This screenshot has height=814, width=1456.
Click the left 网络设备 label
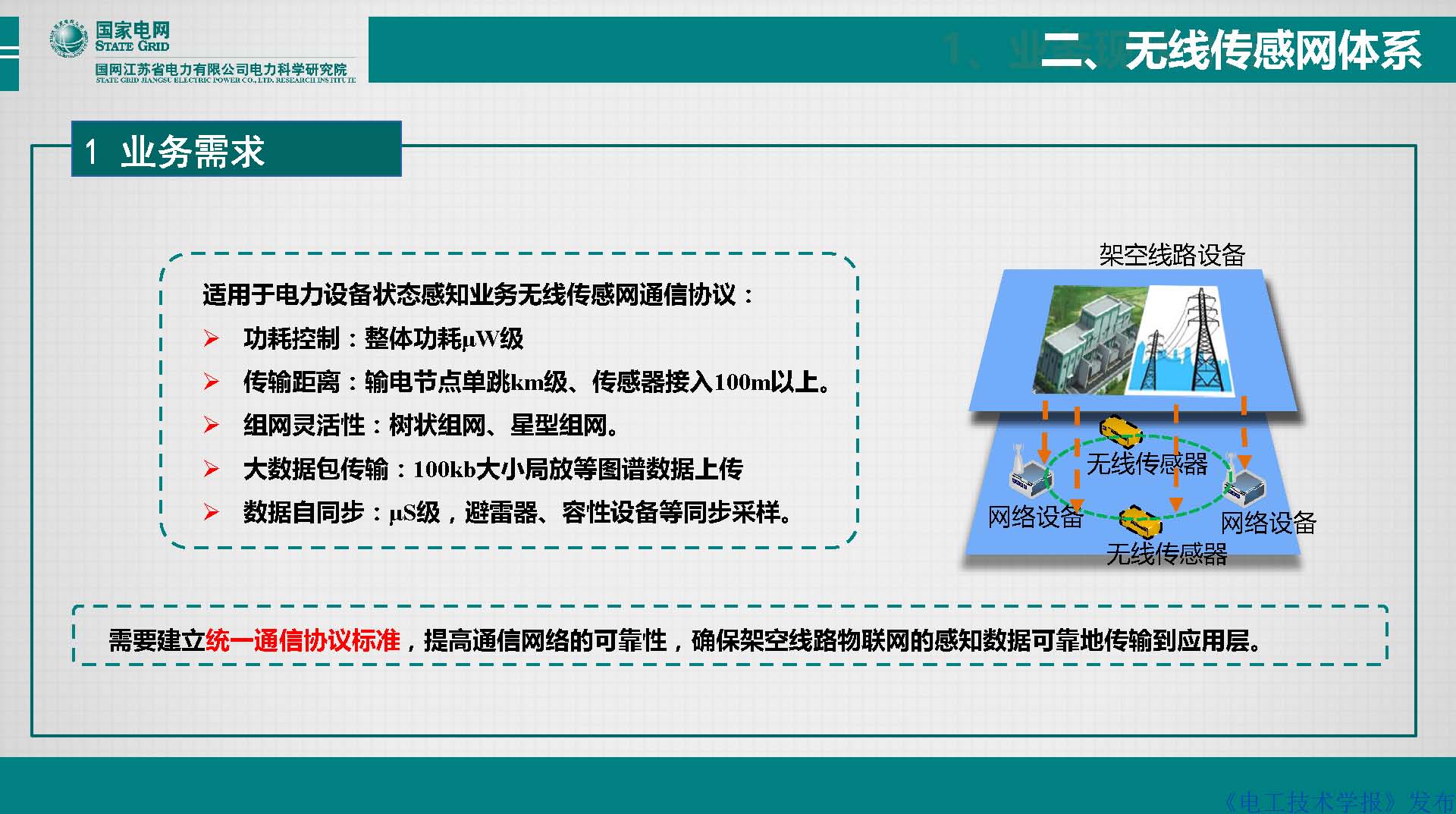tap(1035, 517)
